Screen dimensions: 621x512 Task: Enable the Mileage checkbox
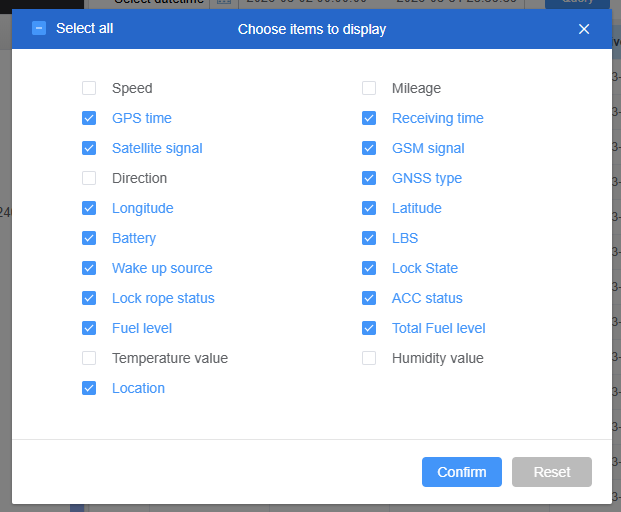pyautogui.click(x=369, y=88)
